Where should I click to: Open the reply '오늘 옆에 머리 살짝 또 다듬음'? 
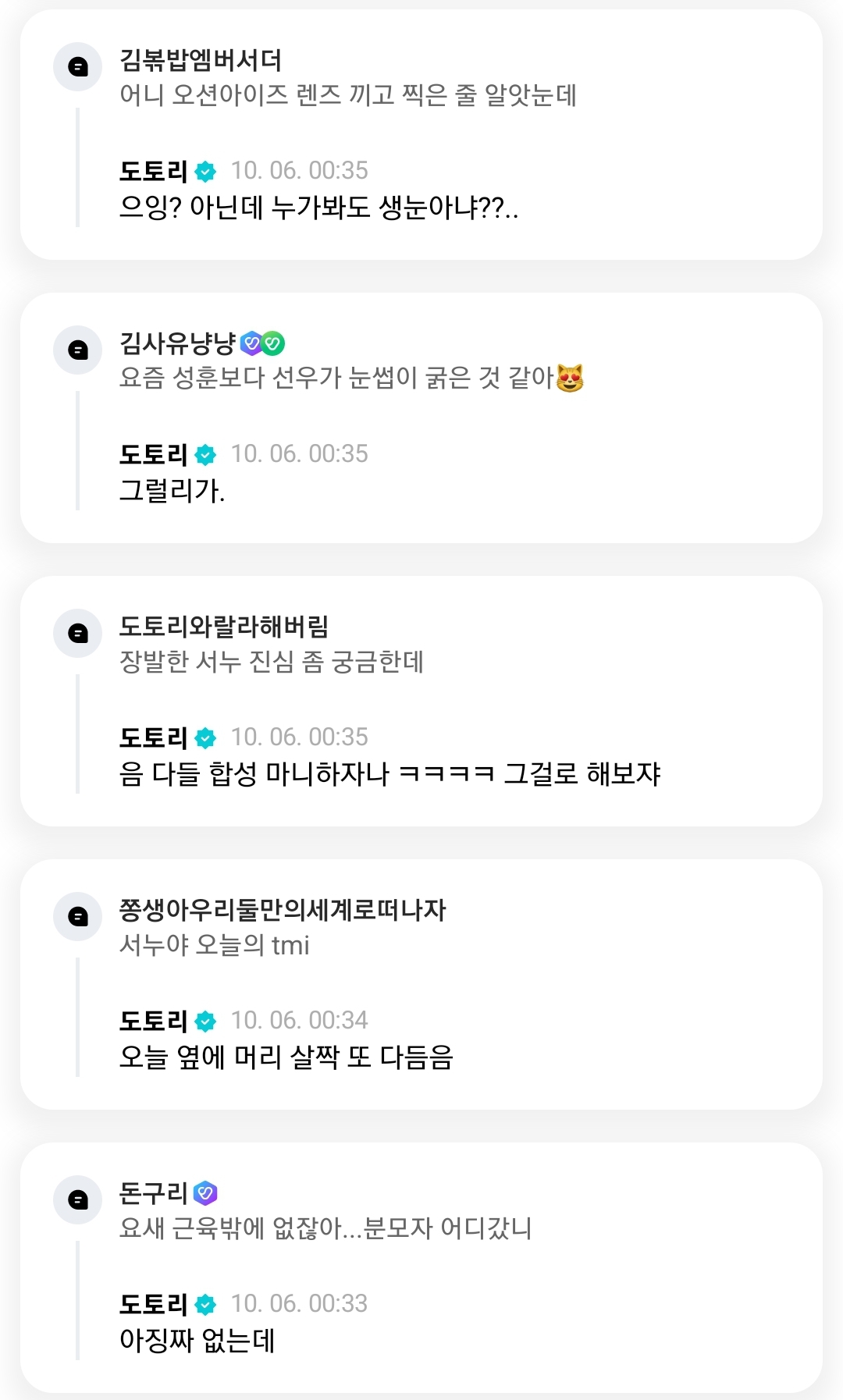click(286, 1057)
